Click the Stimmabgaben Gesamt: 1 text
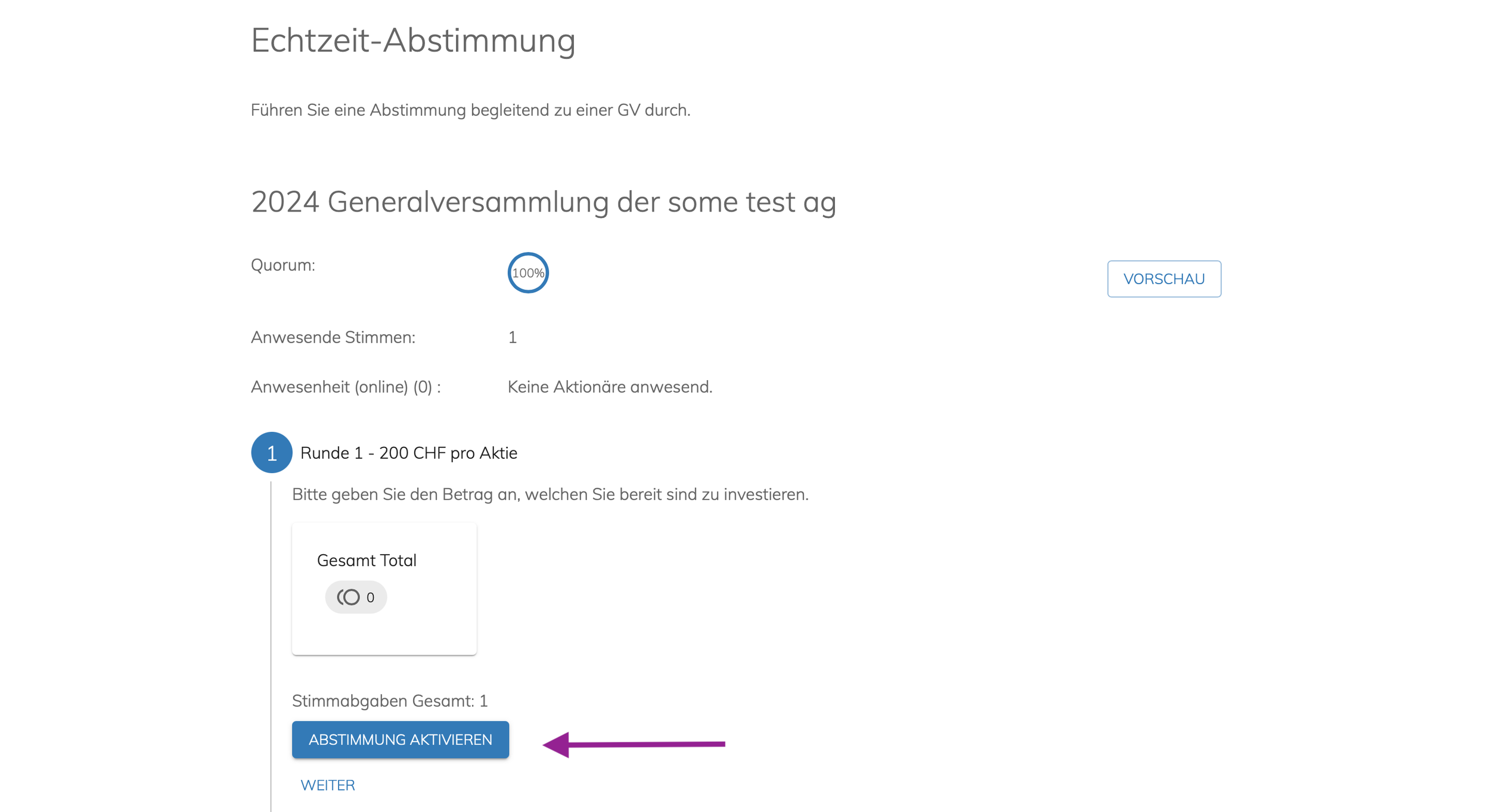Screen dimensions: 1490x812 point(390,700)
